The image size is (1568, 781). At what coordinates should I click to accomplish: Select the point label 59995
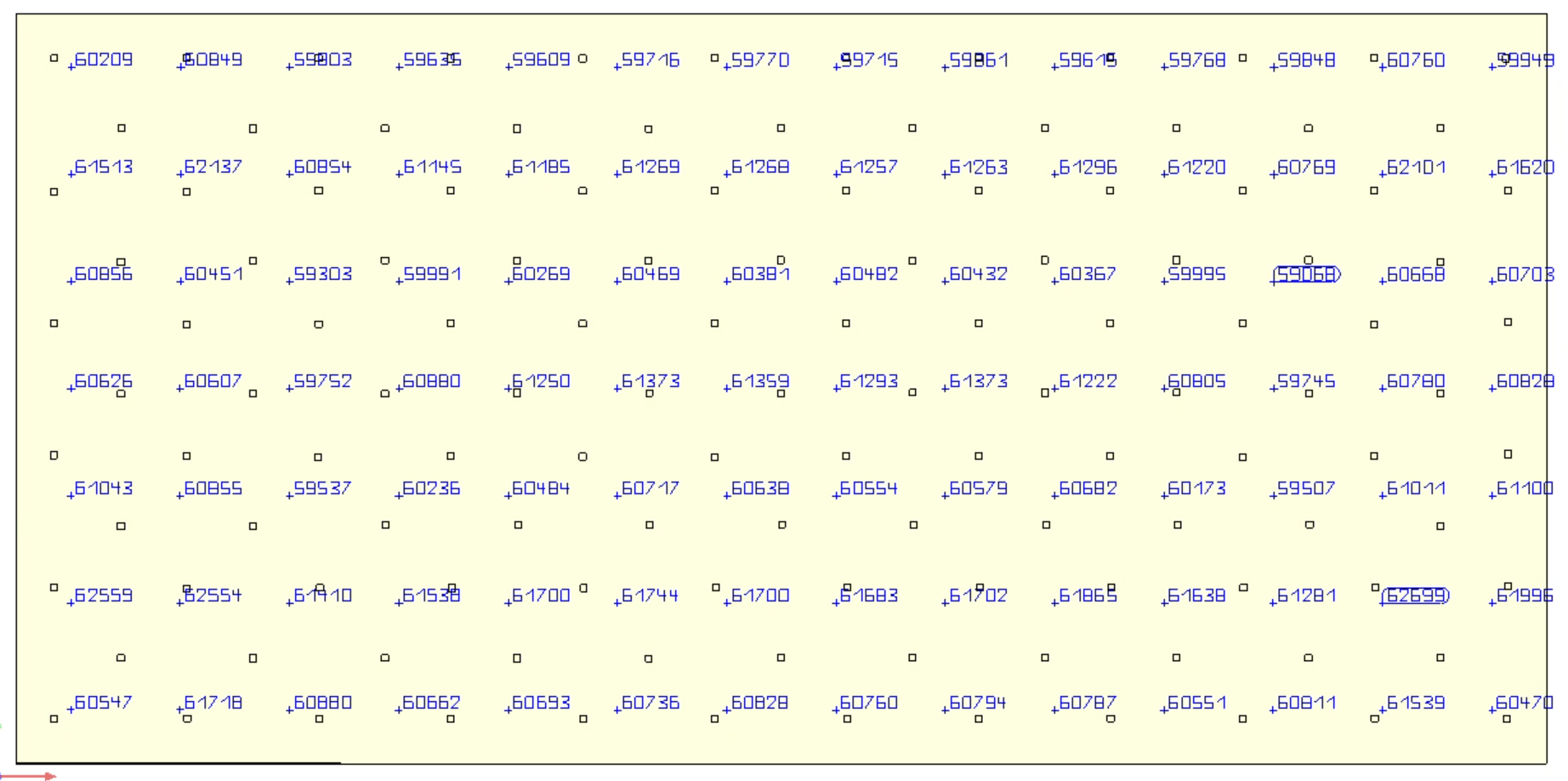point(1197,274)
